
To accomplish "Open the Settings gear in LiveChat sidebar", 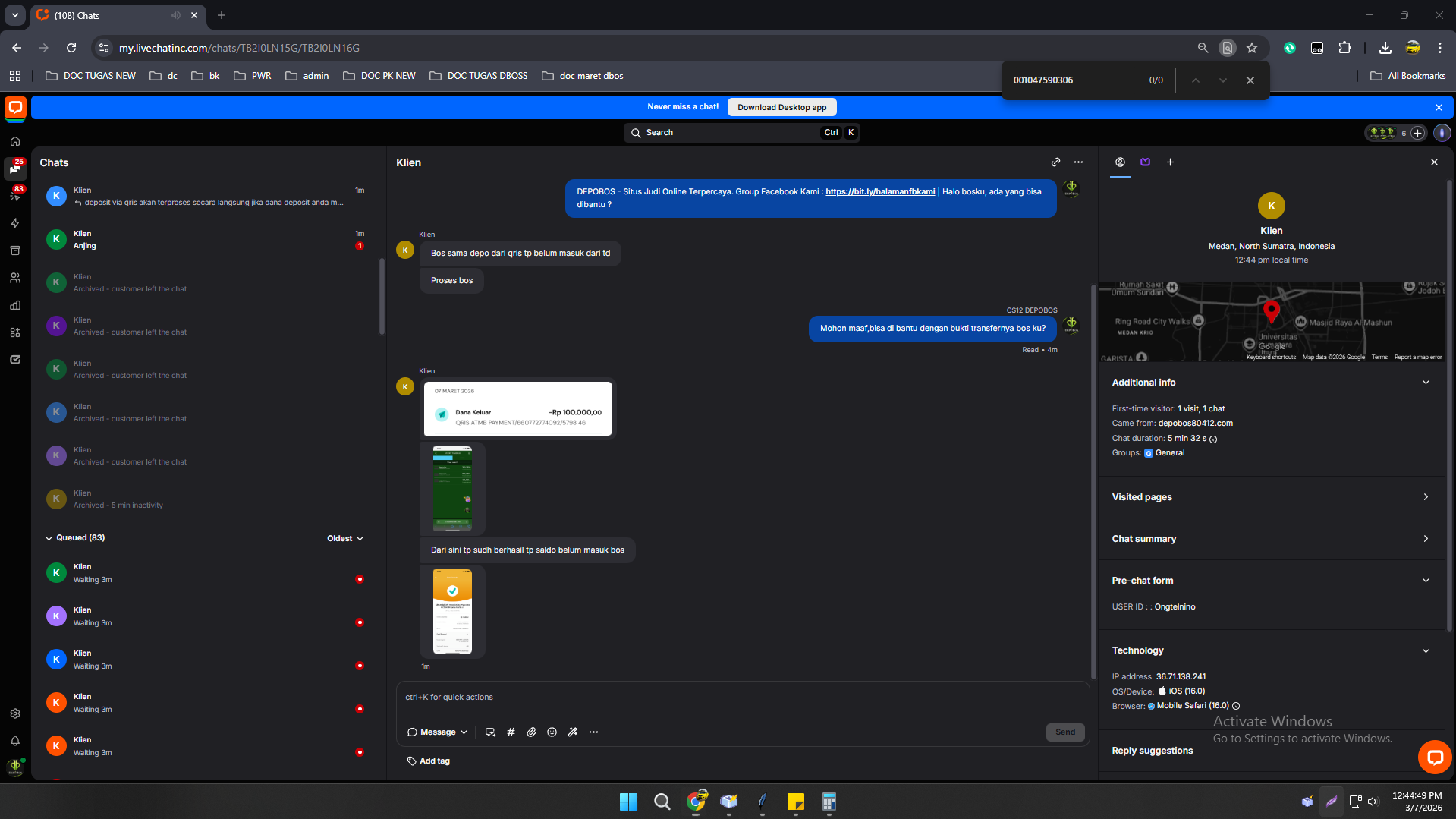I will tap(15, 713).
